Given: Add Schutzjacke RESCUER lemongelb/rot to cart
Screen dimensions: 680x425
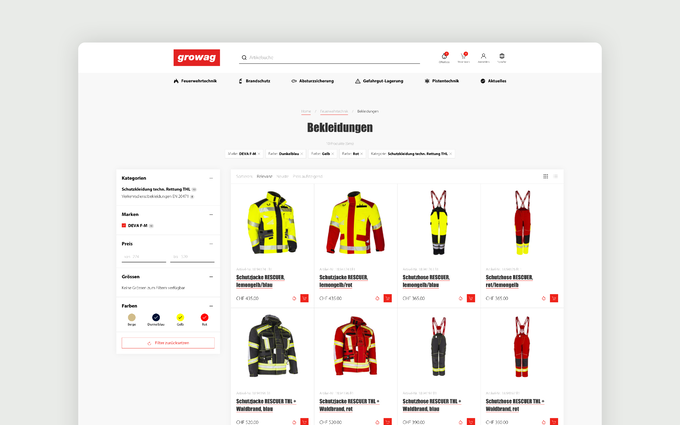Looking at the screenshot, I should tap(388, 298).
